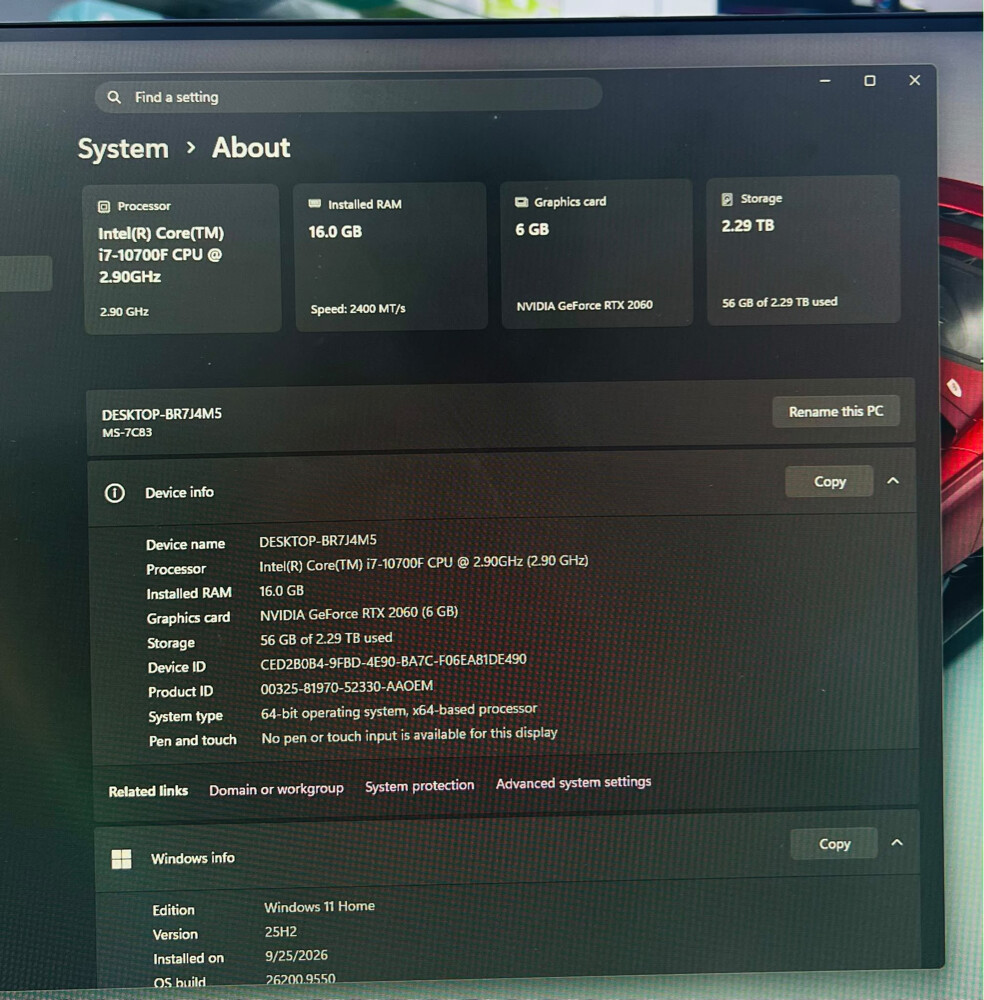Viewport: 984px width, 1000px height.
Task: Click the Device info circle icon
Action: [115, 493]
